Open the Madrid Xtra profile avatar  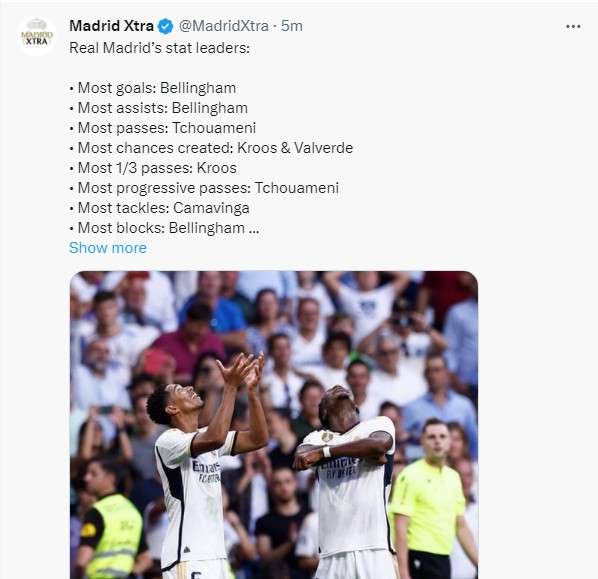pos(37,36)
